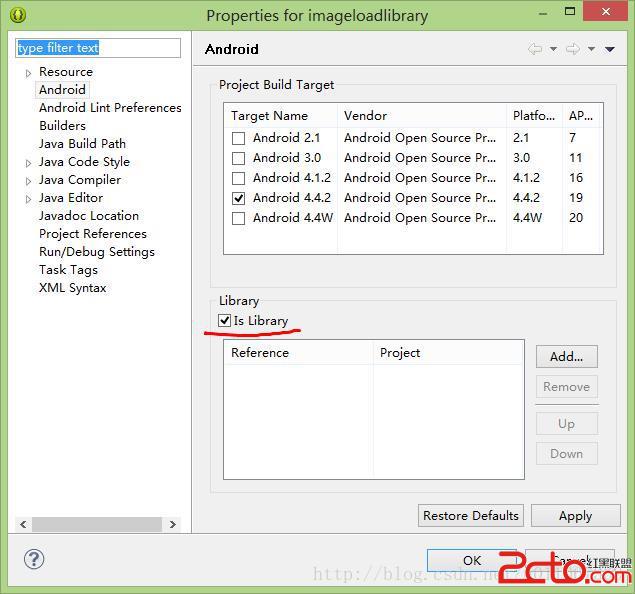Open the Task Tags page
This screenshot has width=635, height=594.
pyautogui.click(x=68, y=270)
